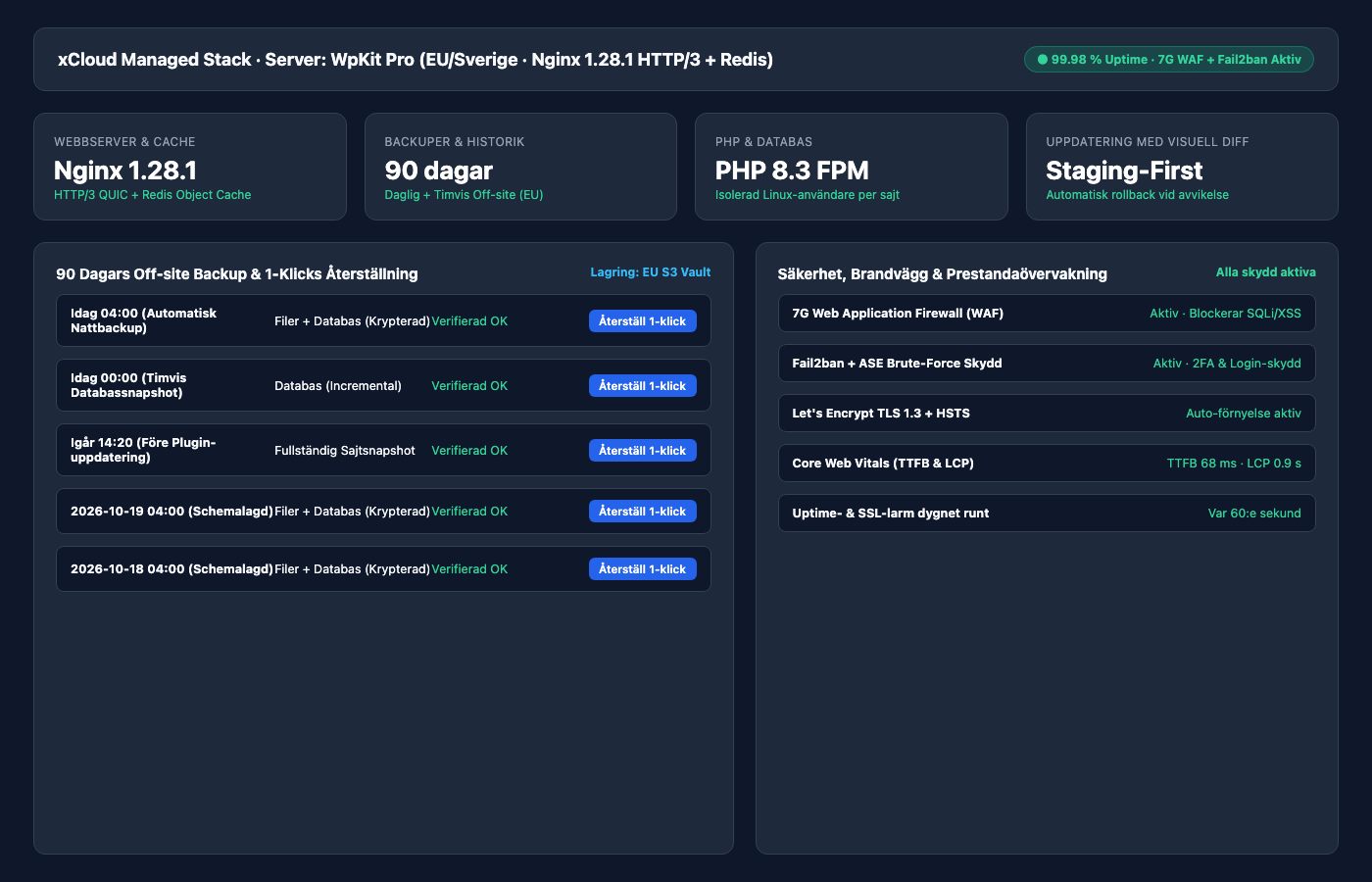
Task: Select the Core Web Vitals (TTFB & LCP) row
Action: [1047, 464]
